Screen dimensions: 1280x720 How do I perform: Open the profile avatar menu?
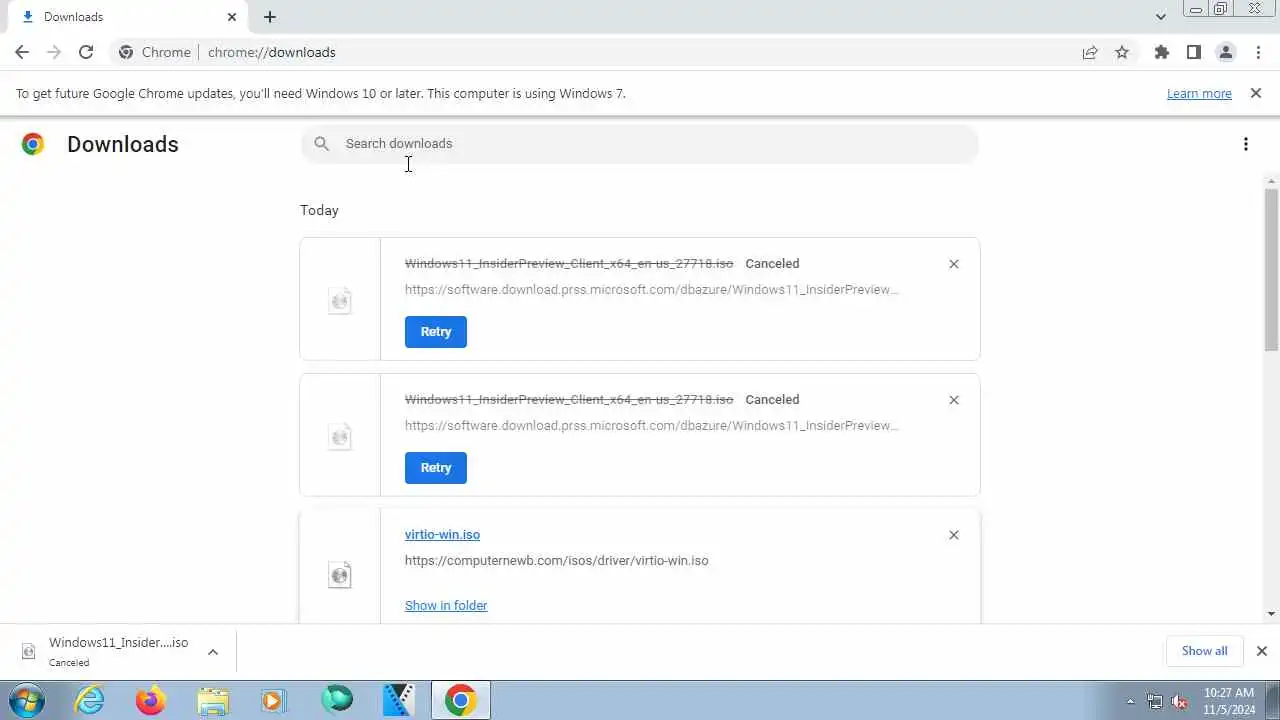(x=1225, y=52)
